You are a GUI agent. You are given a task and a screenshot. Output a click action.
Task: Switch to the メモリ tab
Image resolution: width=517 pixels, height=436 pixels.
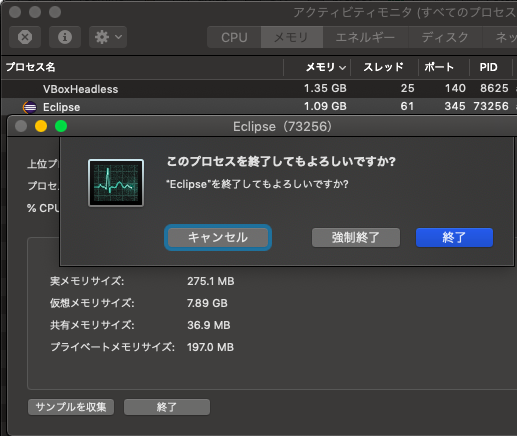292,37
